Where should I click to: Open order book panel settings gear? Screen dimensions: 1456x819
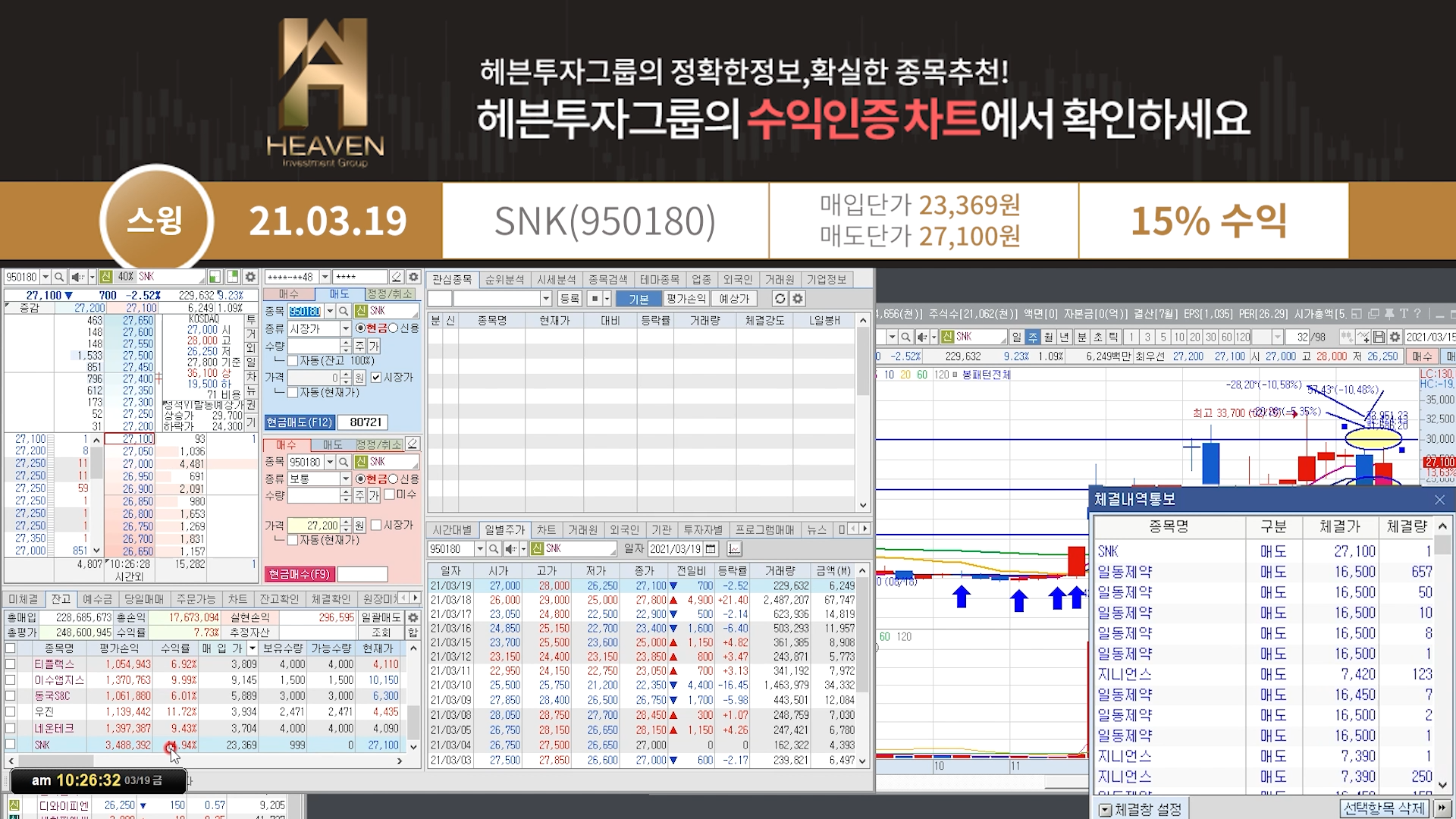coord(250,277)
